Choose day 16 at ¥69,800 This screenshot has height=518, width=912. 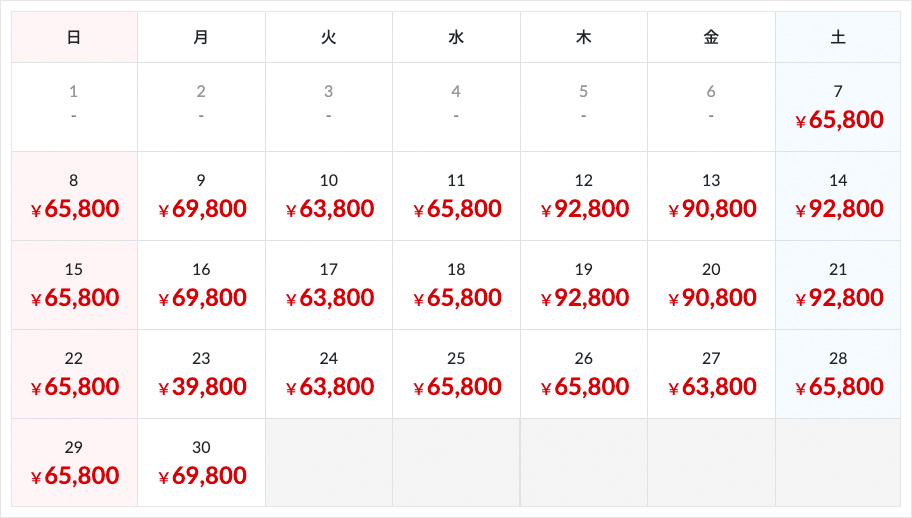pos(201,285)
